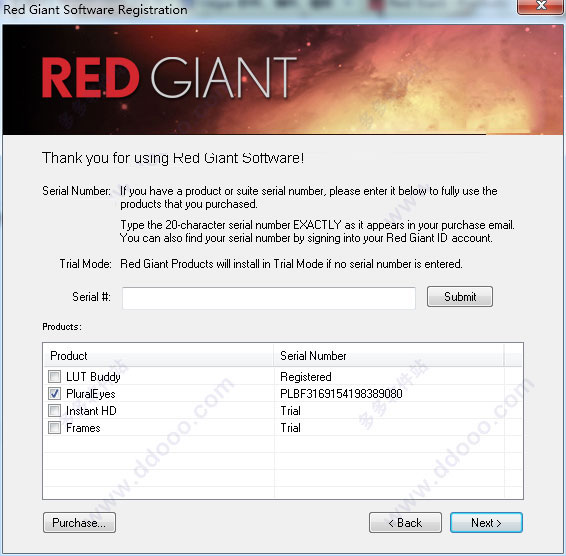This screenshot has width=566, height=556.
Task: Select the PluralEyes serial PLBF3169154198389080
Action: click(341, 394)
